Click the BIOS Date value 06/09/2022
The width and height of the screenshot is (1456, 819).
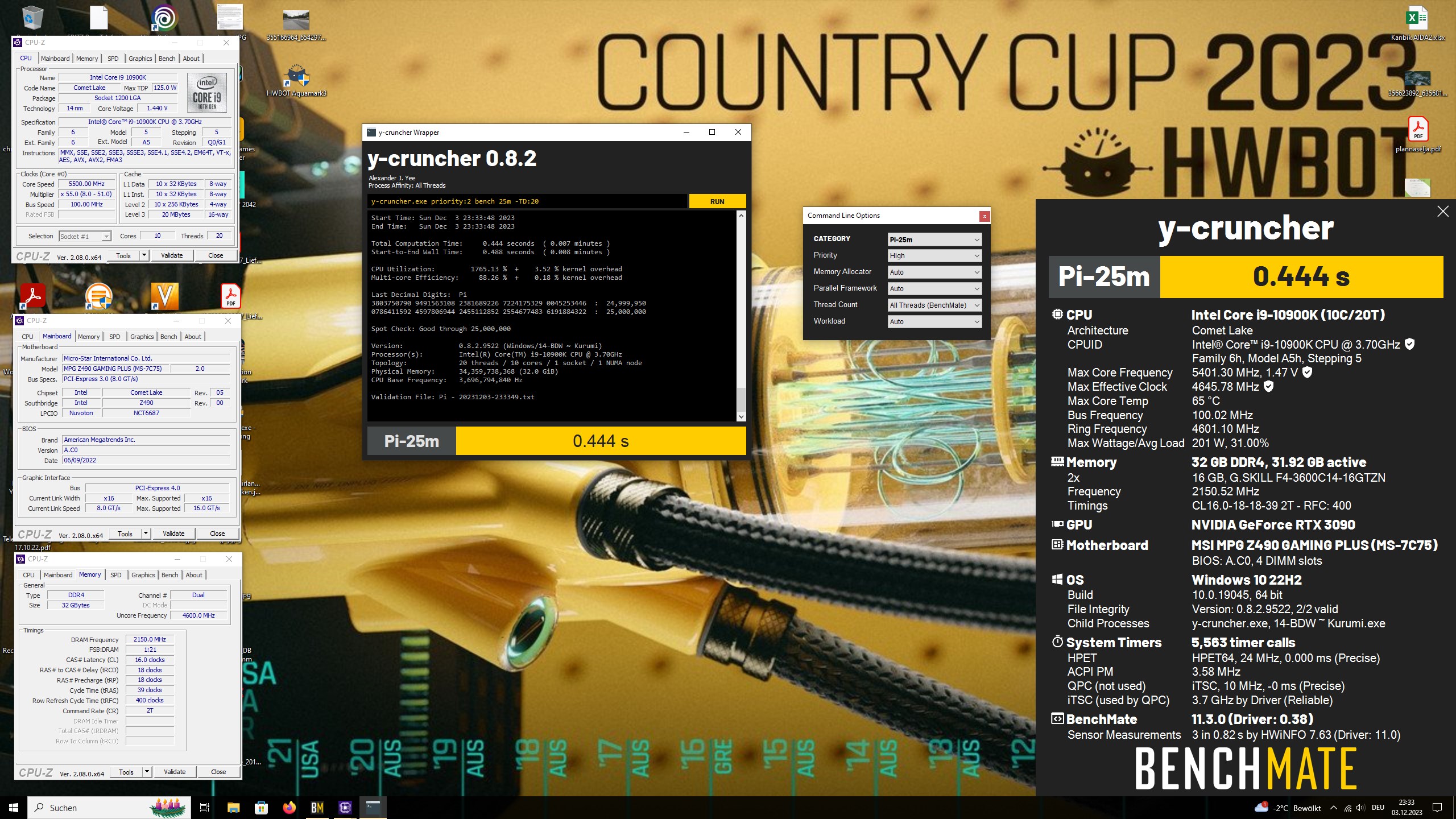click(x=146, y=460)
